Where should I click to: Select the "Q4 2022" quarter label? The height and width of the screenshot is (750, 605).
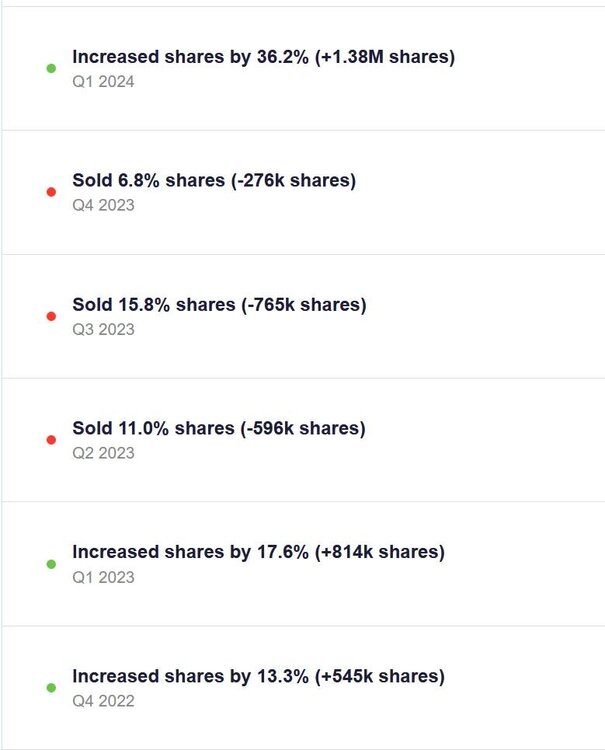click(103, 701)
